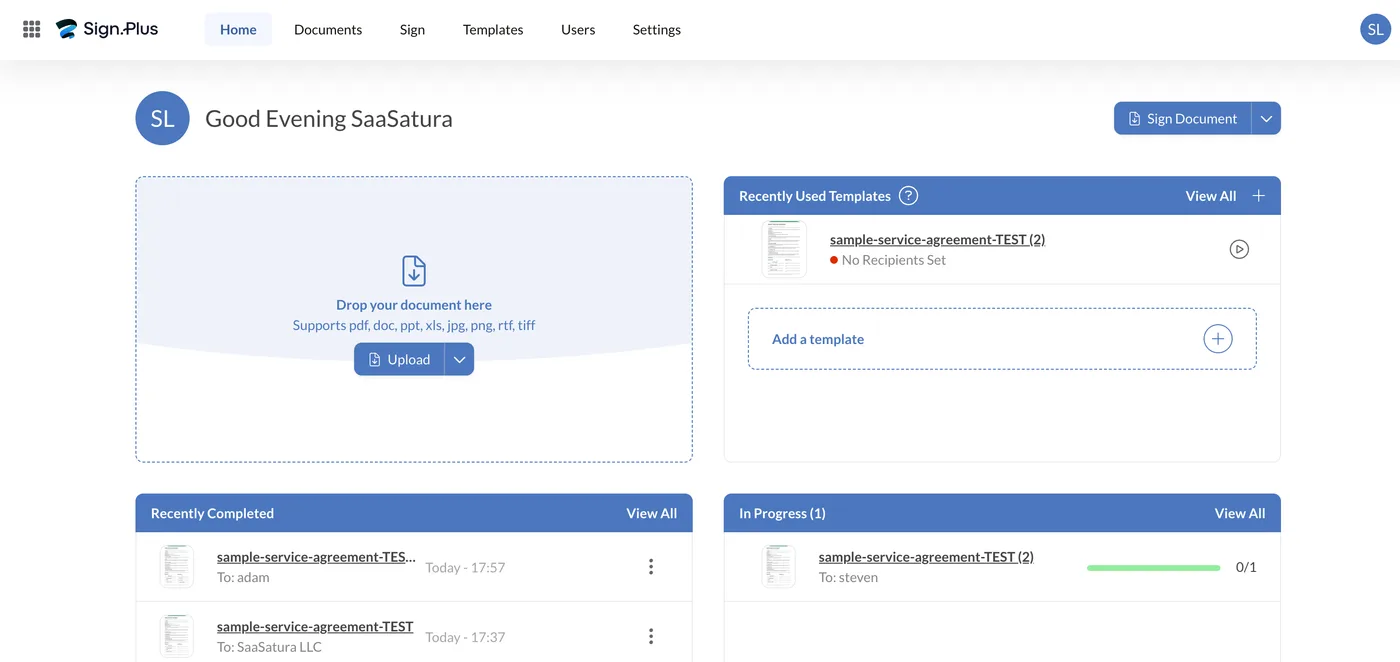This screenshot has height=662, width=1400.
Task: Click View All in In Progress panel
Action: [x=1239, y=513]
